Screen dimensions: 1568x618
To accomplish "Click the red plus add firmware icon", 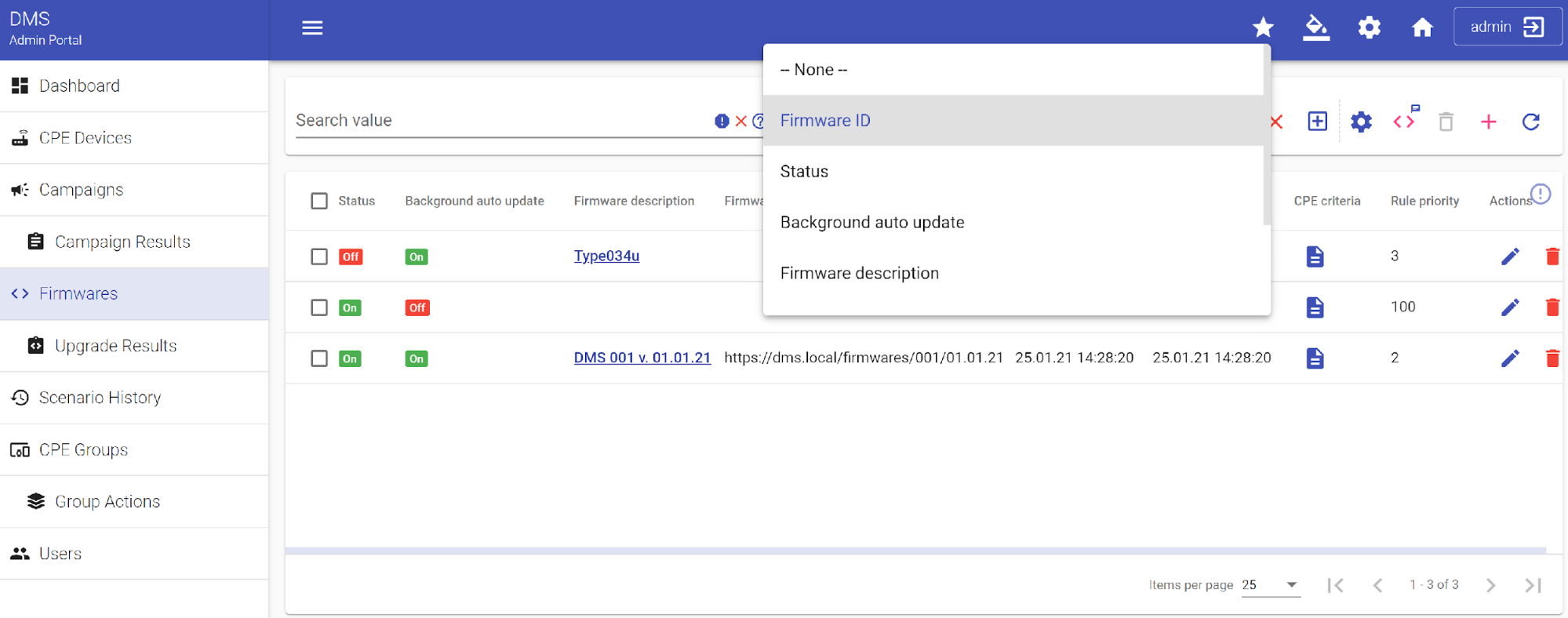I will [x=1488, y=122].
